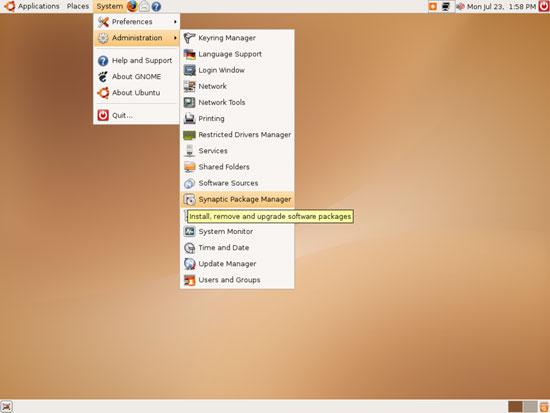Click the Update Manager globe icon

[x=189, y=264]
